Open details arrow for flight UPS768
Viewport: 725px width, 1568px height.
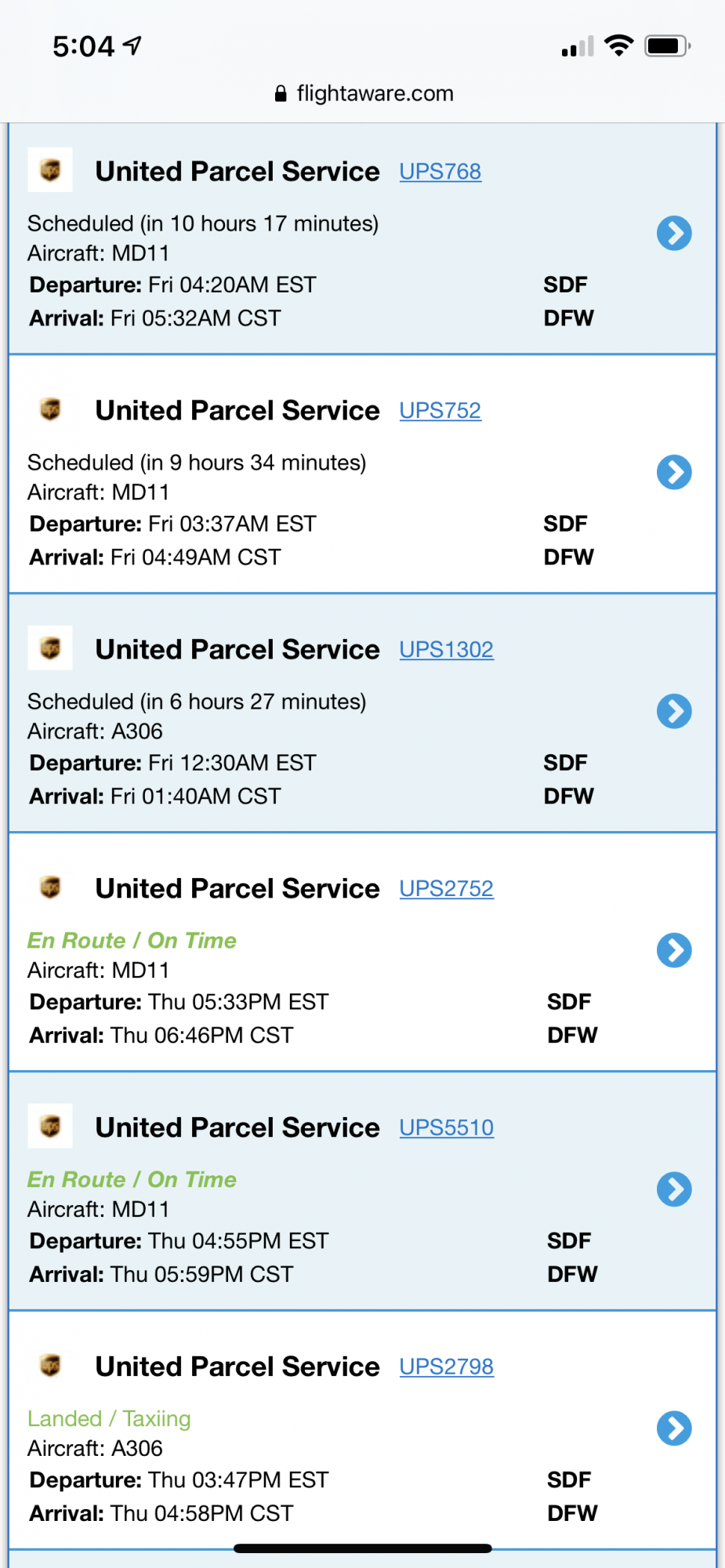[674, 233]
